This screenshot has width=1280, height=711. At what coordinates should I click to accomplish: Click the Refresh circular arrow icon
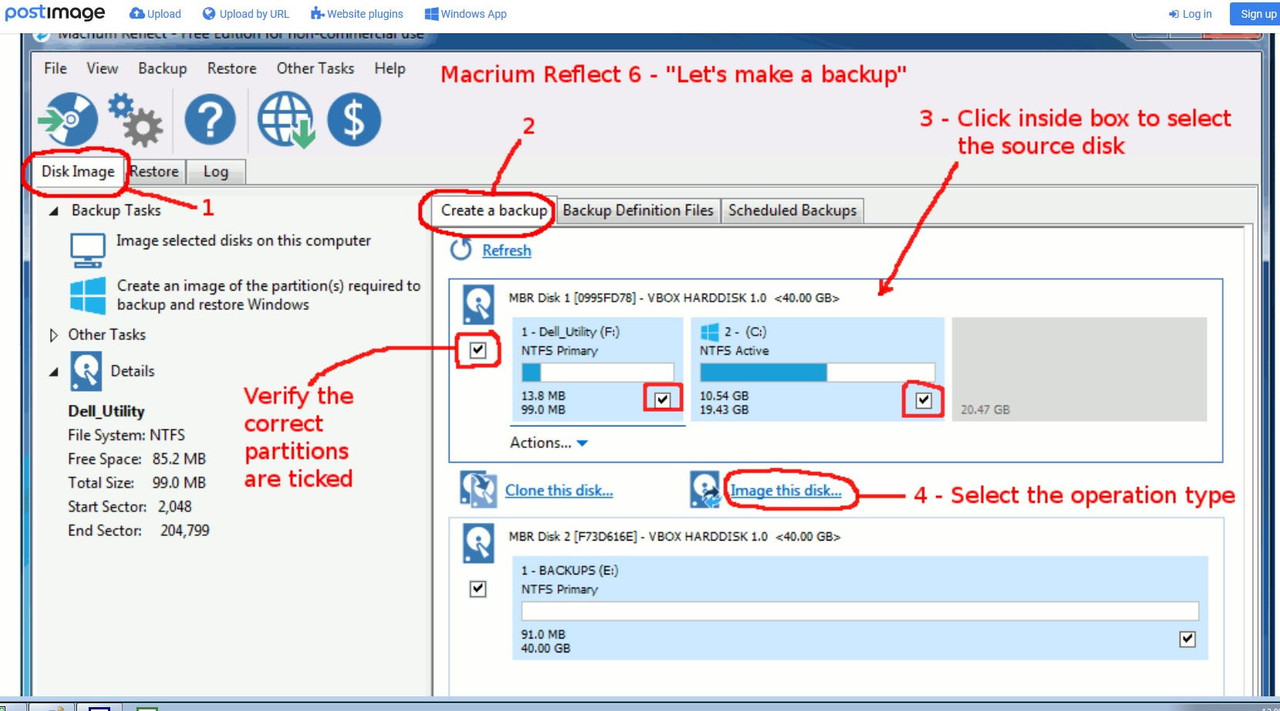tap(460, 250)
